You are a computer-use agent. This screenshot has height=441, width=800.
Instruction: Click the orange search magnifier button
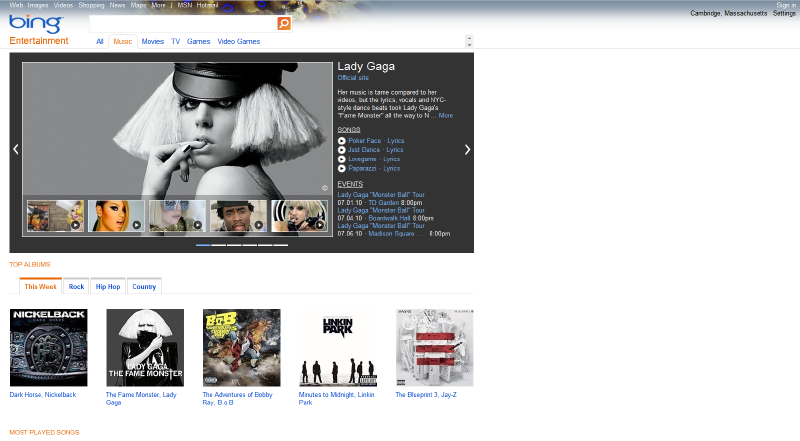(x=284, y=23)
